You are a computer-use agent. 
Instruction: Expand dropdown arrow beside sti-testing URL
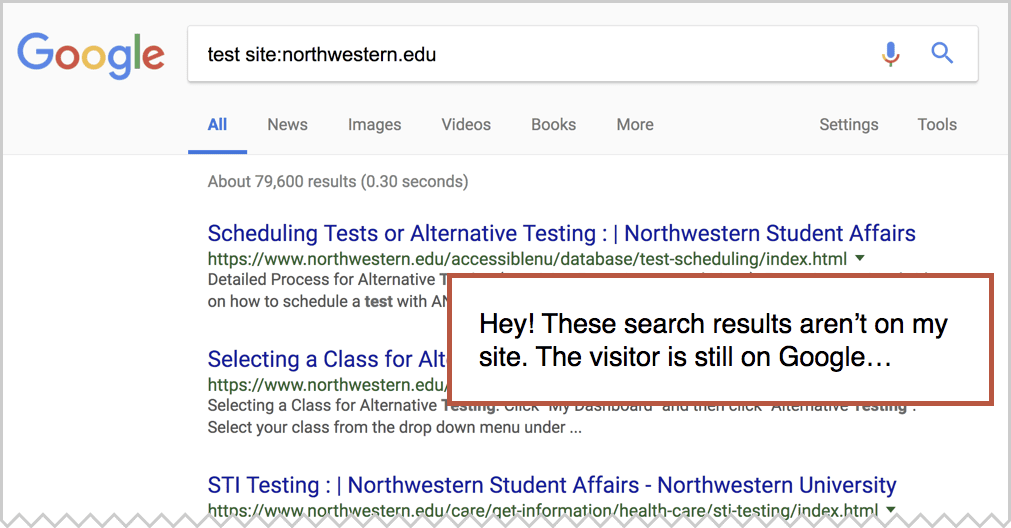click(x=890, y=510)
